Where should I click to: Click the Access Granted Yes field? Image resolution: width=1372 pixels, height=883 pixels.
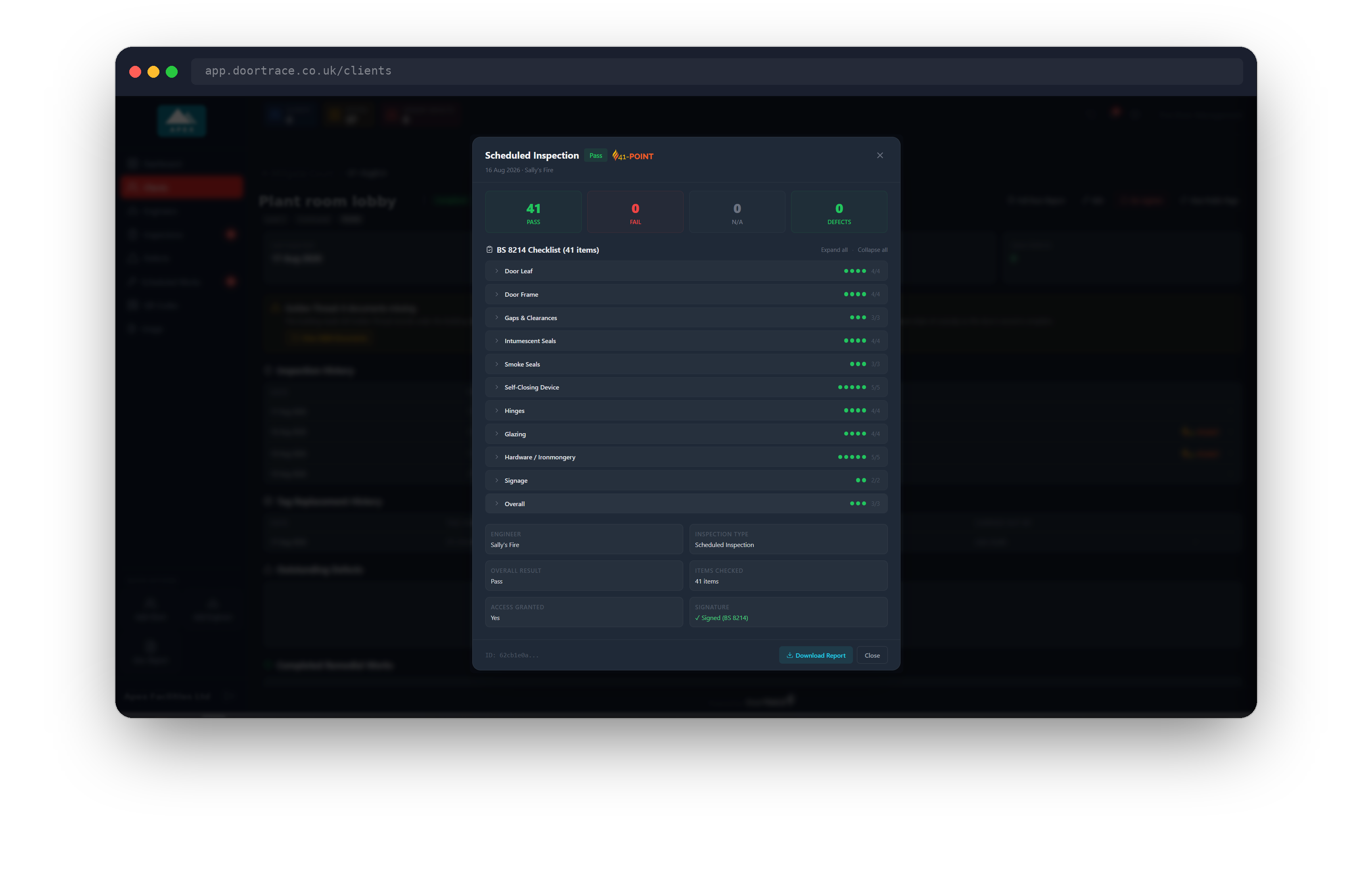click(584, 612)
